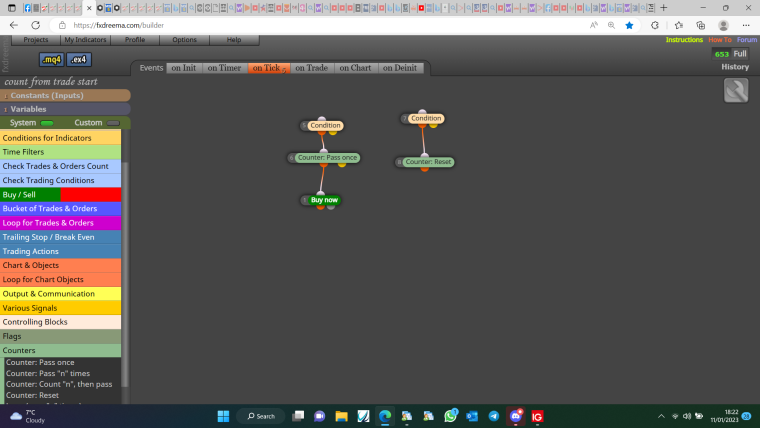
Task: Select the Counter: Pass once block
Action: 327,158
